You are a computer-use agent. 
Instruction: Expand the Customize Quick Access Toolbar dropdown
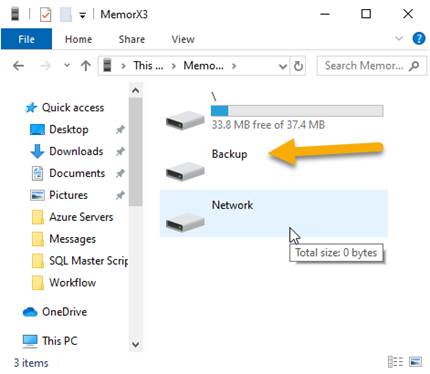tap(82, 15)
